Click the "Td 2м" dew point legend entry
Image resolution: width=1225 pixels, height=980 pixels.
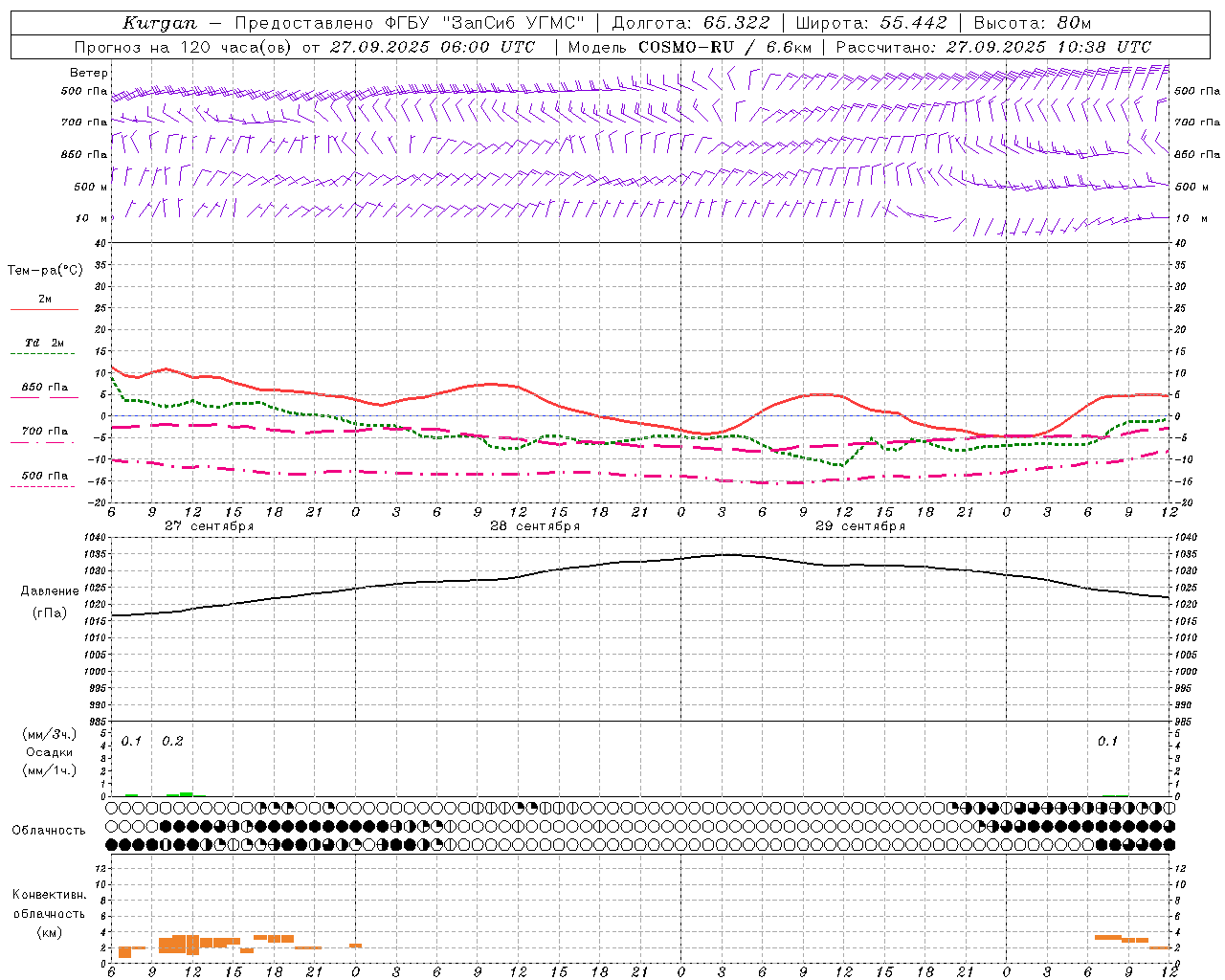tap(45, 343)
